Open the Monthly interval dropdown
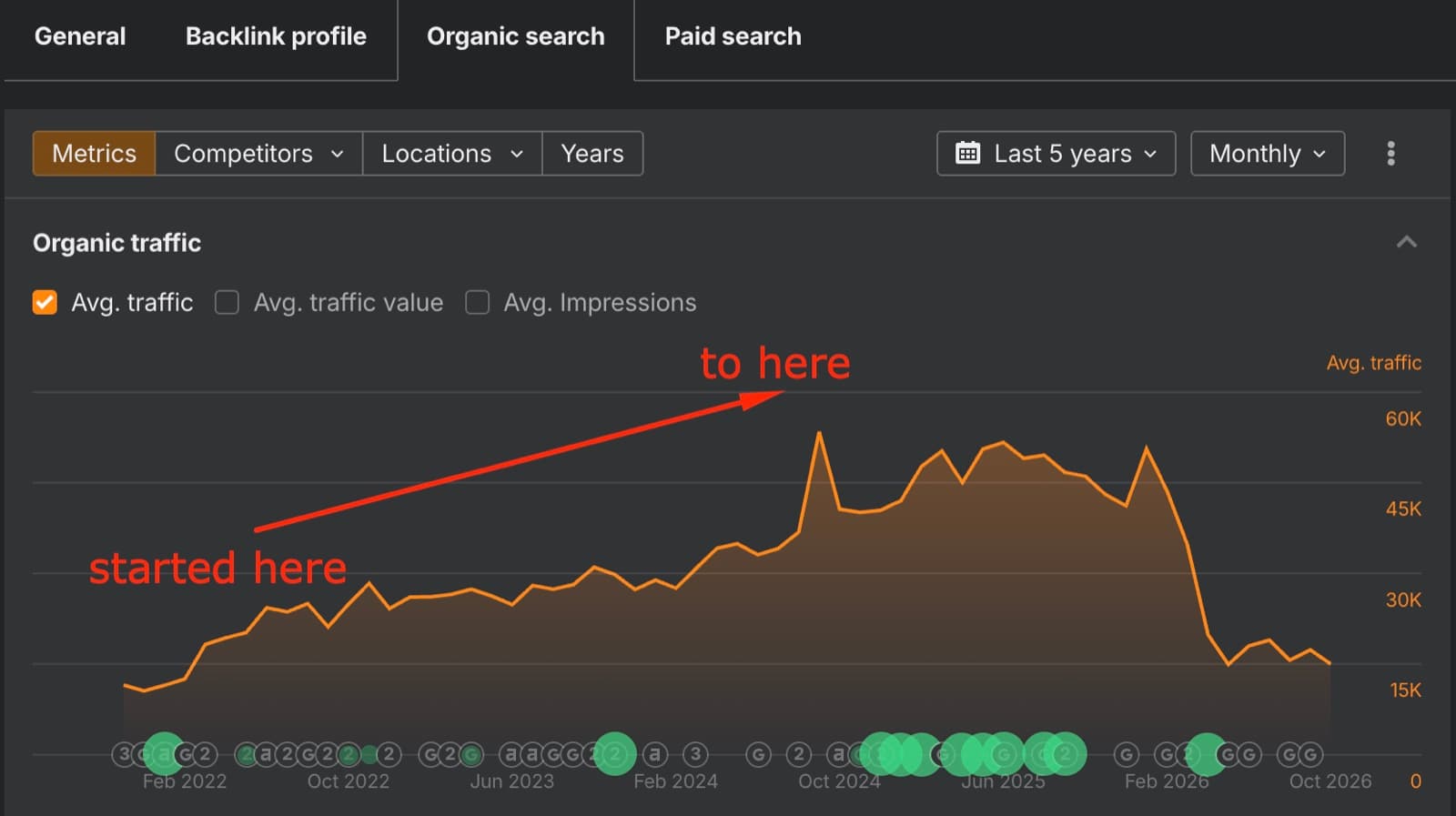Screen dimensions: 1456x816 [1268, 153]
